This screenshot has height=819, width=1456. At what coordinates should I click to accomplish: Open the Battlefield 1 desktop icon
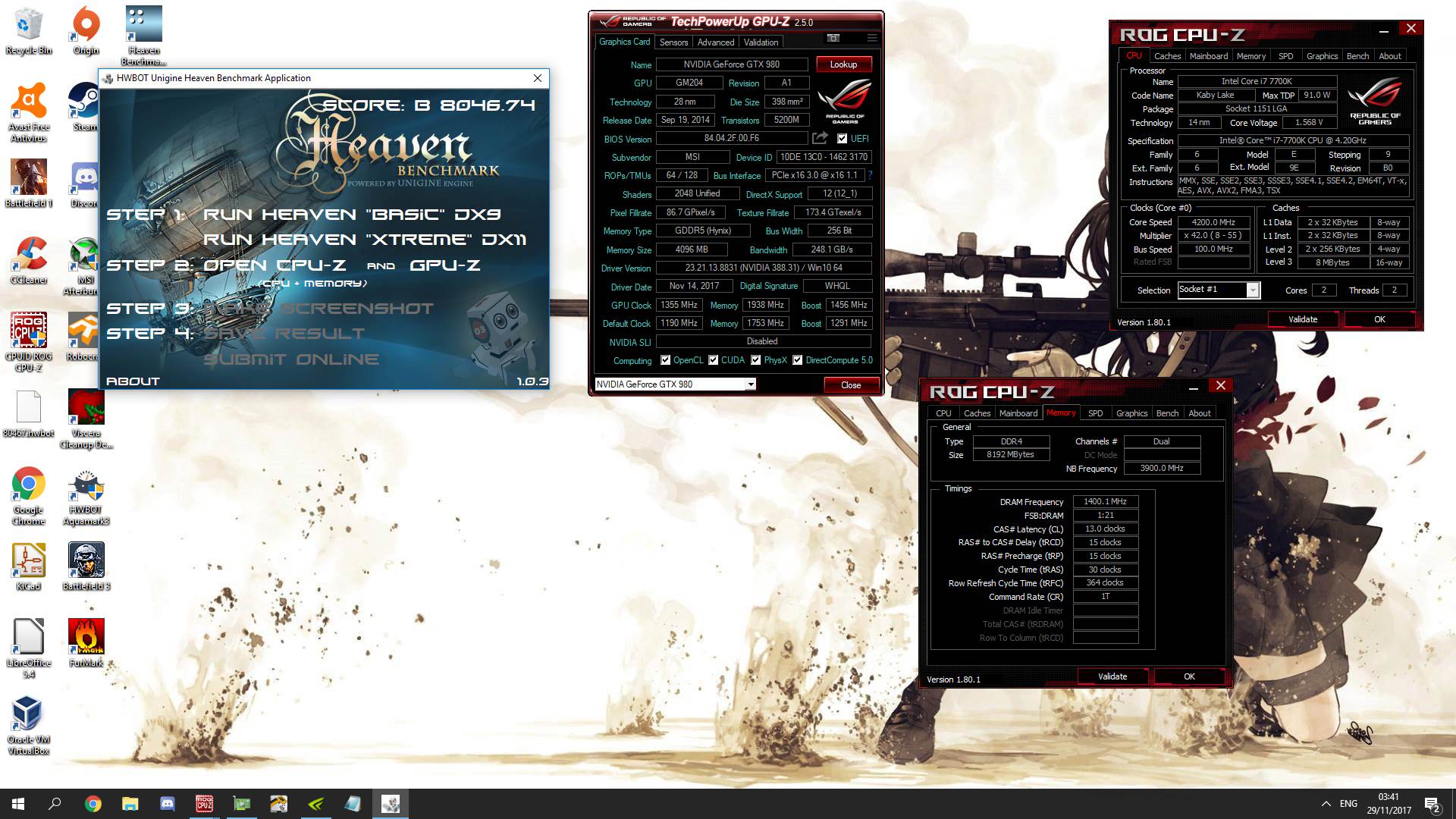pyautogui.click(x=29, y=183)
